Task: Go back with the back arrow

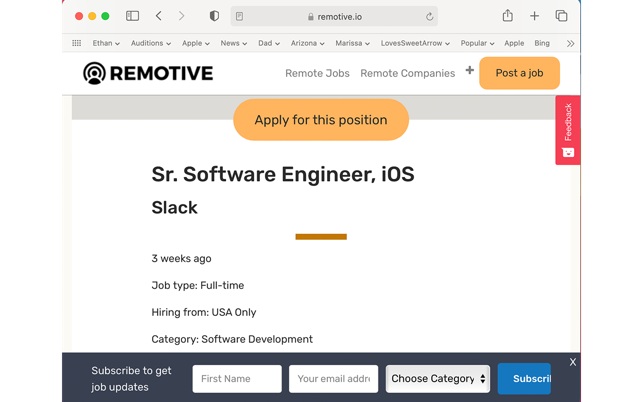Action: [x=159, y=16]
